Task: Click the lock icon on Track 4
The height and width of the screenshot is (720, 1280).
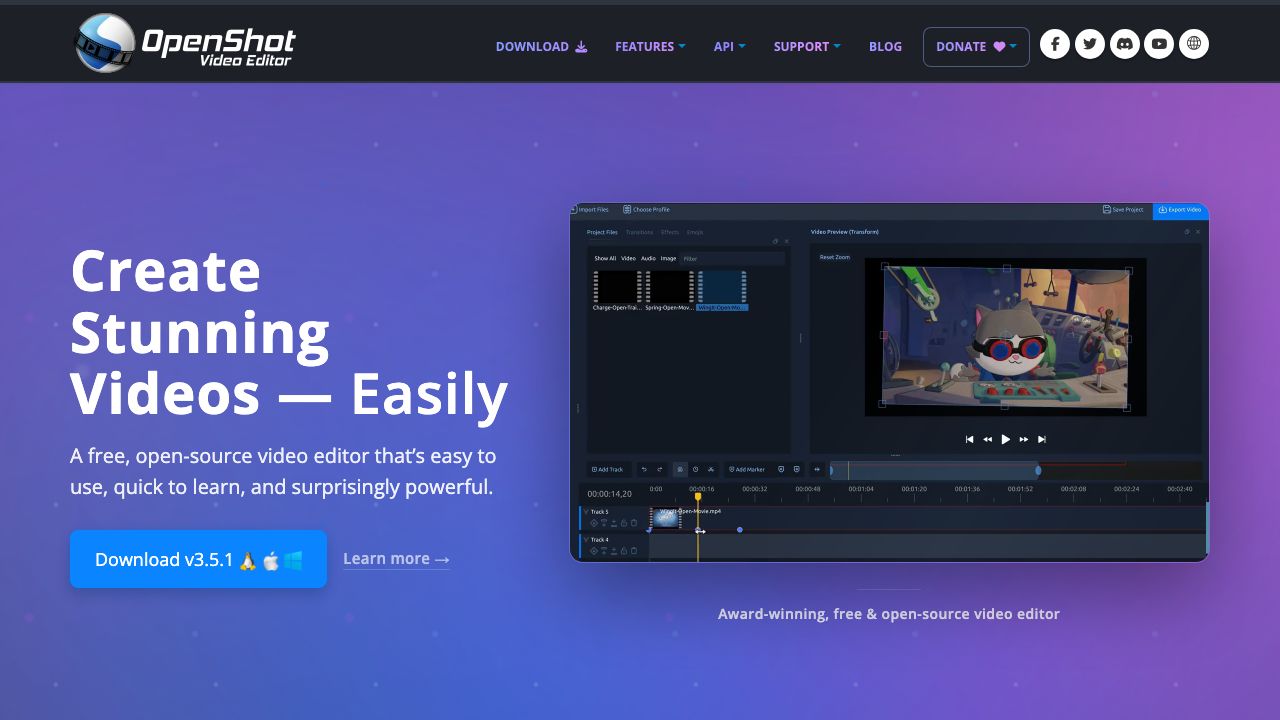Action: coord(624,551)
